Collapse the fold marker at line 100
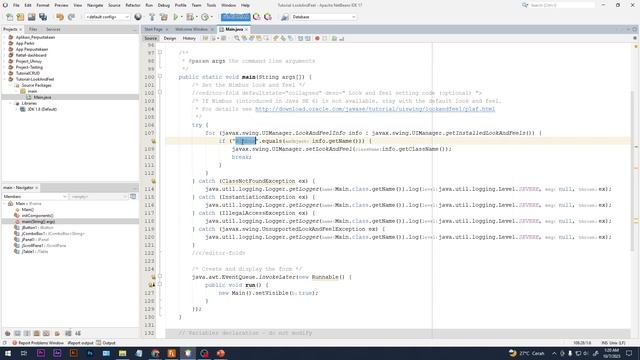Image resolution: width=640 pixels, height=360 pixels. pos(160,76)
